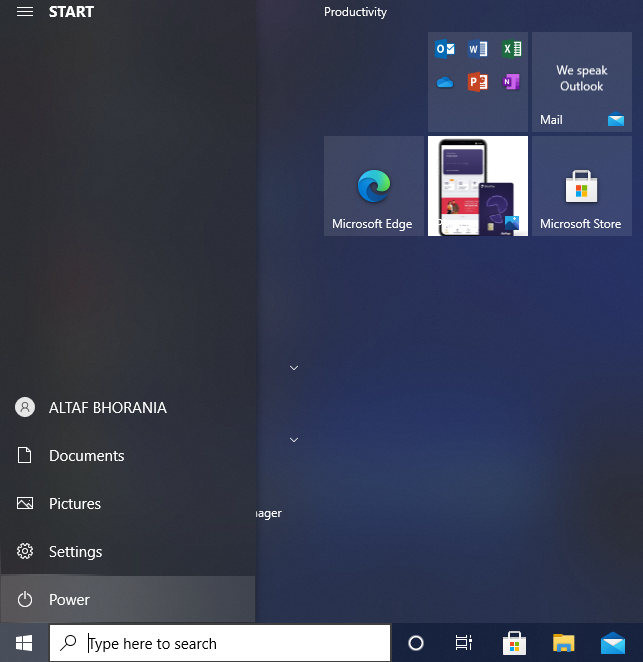Click the START label text
Image resolution: width=643 pixels, height=662 pixels.
click(71, 12)
